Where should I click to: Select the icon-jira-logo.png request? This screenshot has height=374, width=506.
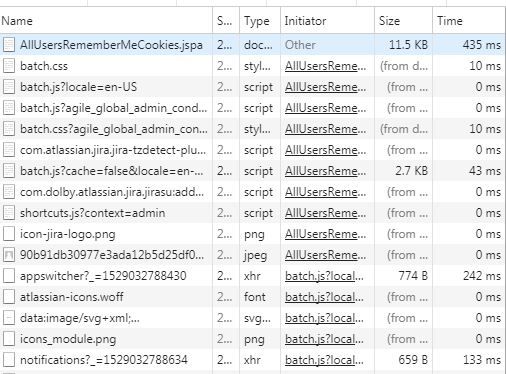253,234
